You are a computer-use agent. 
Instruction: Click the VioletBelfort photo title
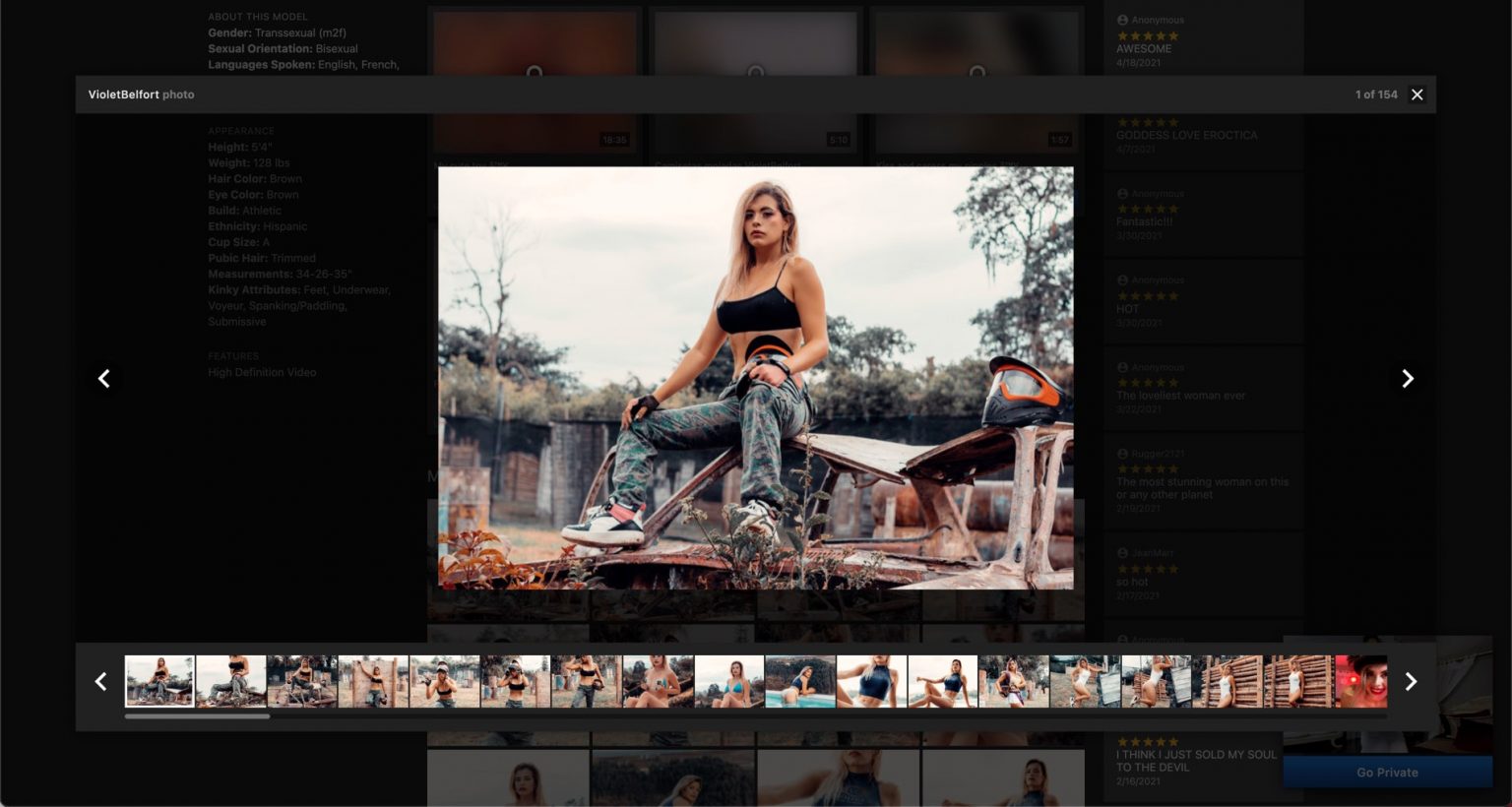[141, 94]
